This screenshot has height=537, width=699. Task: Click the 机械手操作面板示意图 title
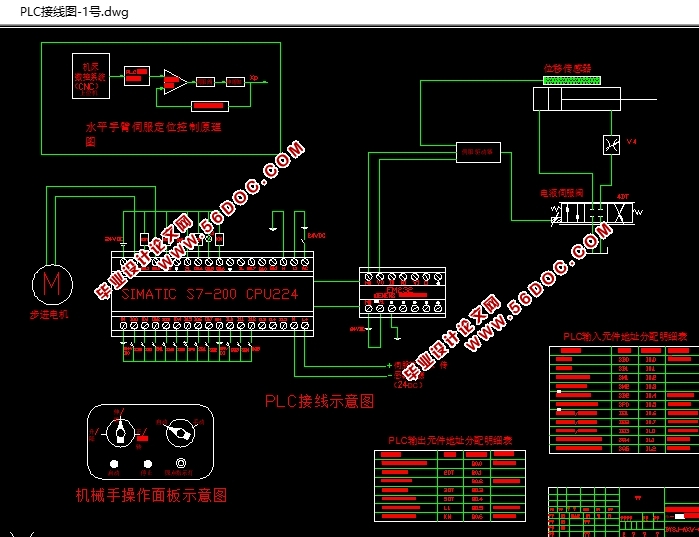coord(152,495)
